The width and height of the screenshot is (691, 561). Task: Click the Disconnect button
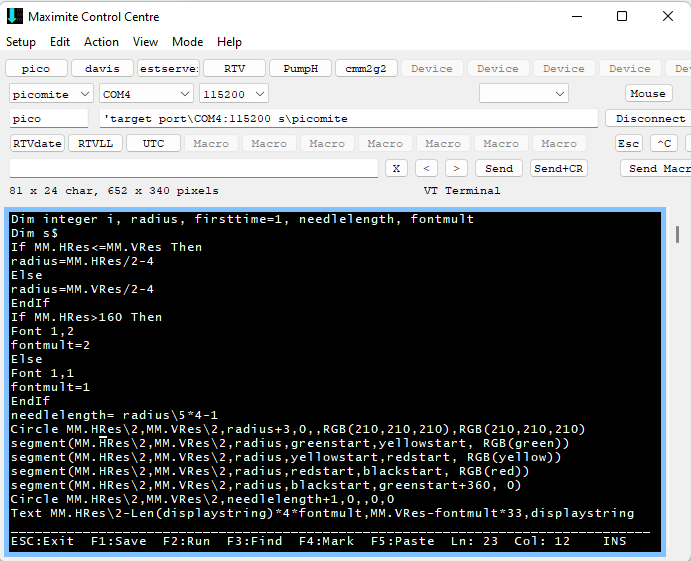point(649,118)
